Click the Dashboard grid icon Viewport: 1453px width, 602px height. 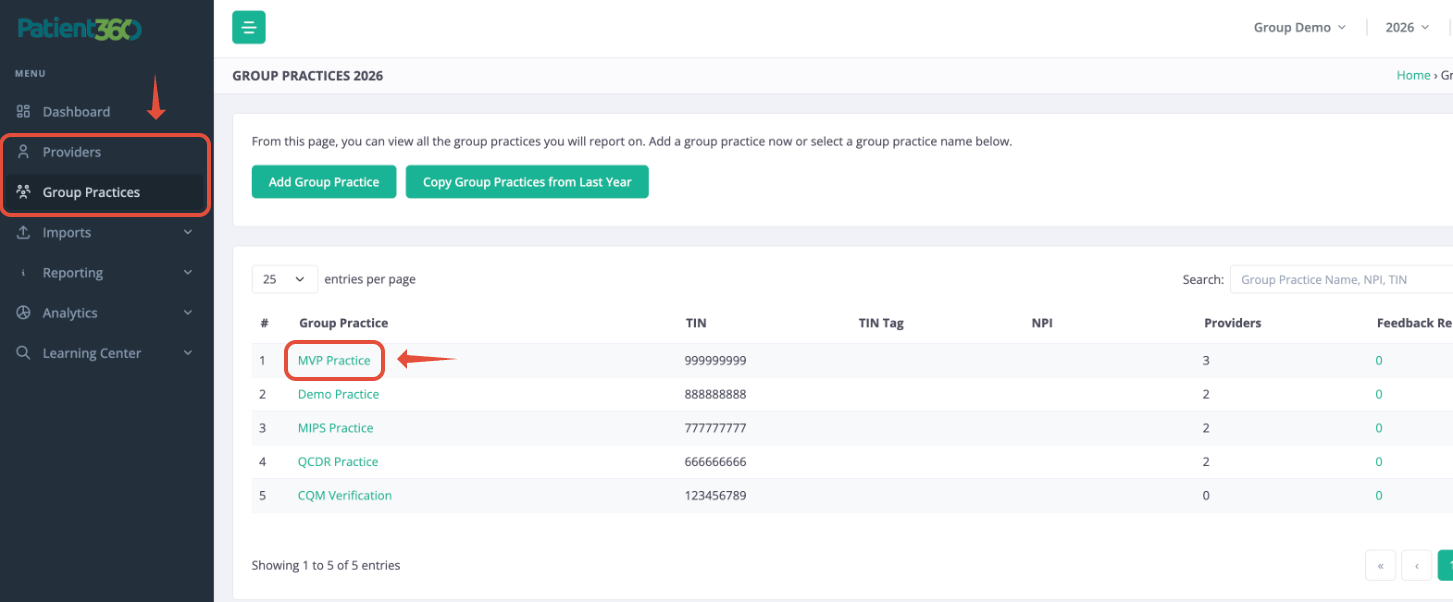[24, 111]
